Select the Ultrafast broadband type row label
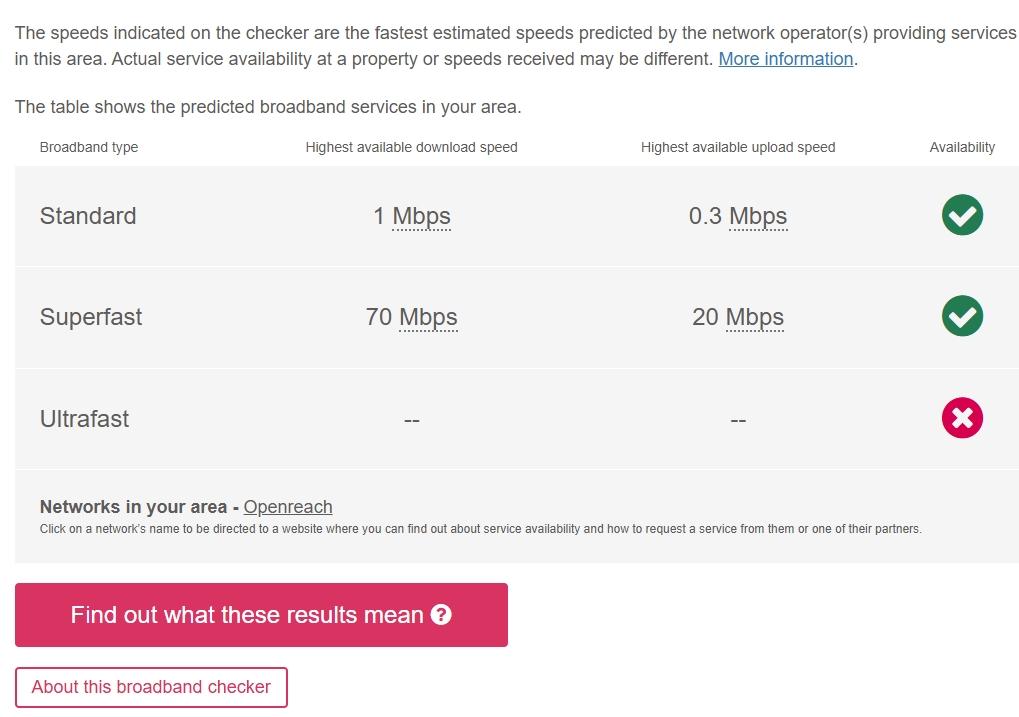Screen dimensions: 1019x717 pyautogui.click(x=84, y=419)
